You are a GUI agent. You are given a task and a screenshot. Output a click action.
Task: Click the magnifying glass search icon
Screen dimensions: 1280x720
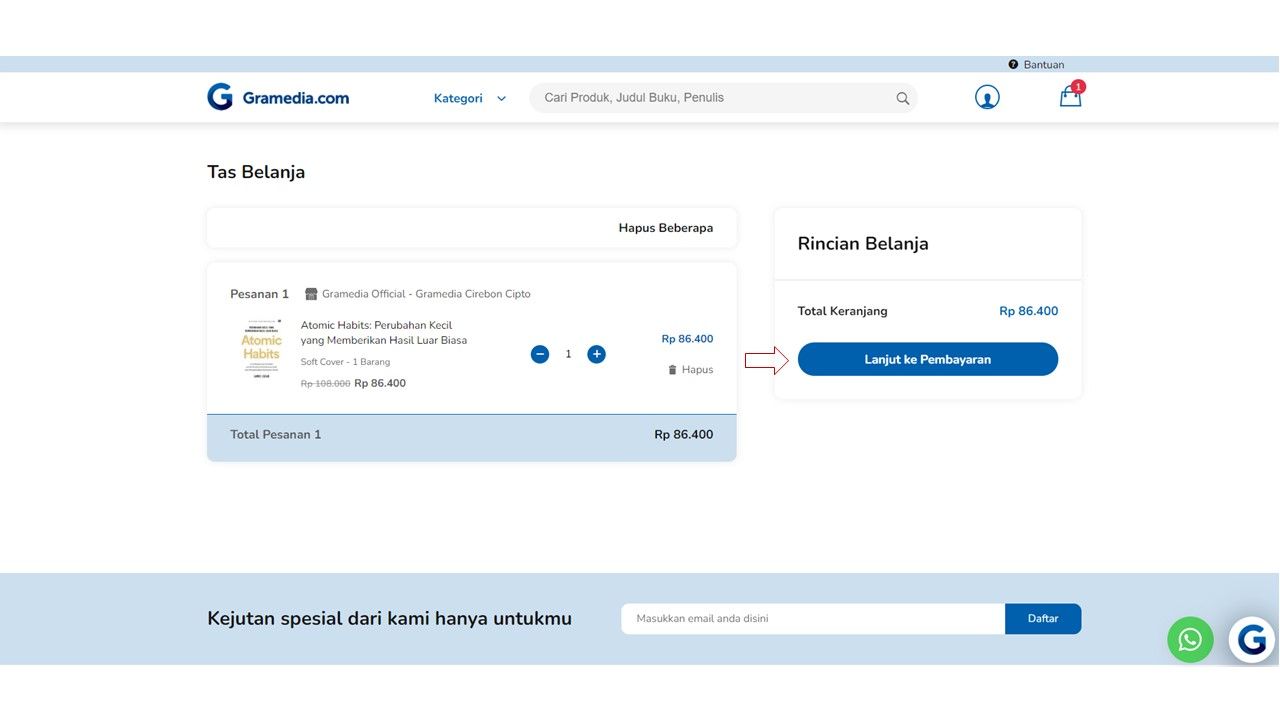coord(902,98)
